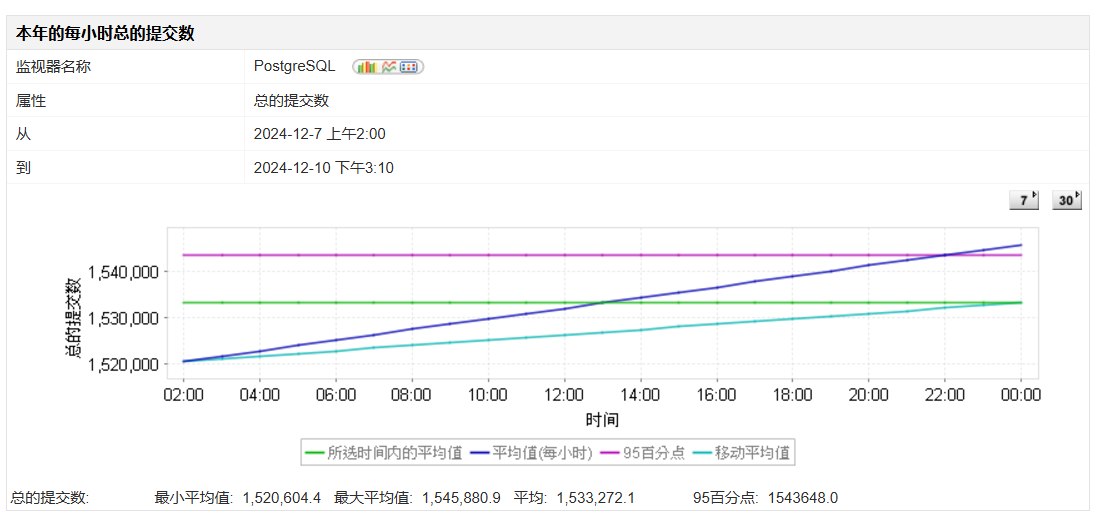The image size is (1101, 522).
Task: Click the 总的提交数 attribute value
Action: tap(291, 100)
